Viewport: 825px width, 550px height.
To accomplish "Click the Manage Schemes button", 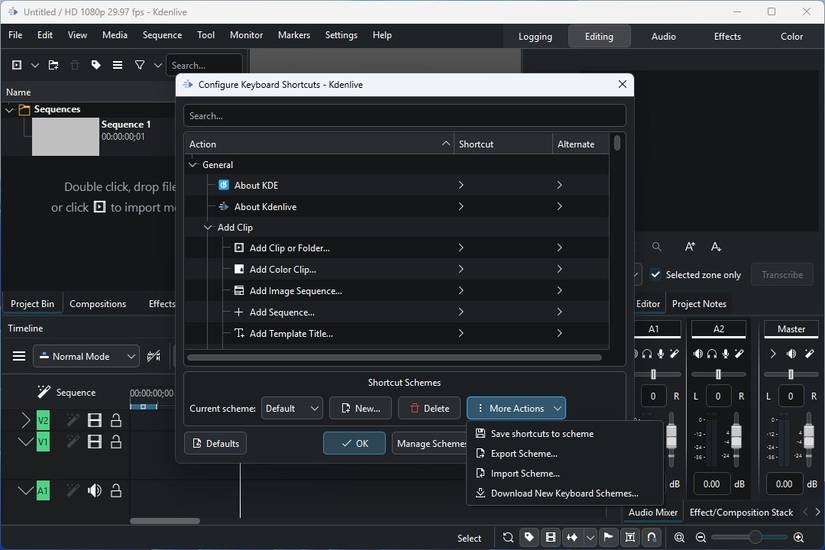I will pos(430,444).
